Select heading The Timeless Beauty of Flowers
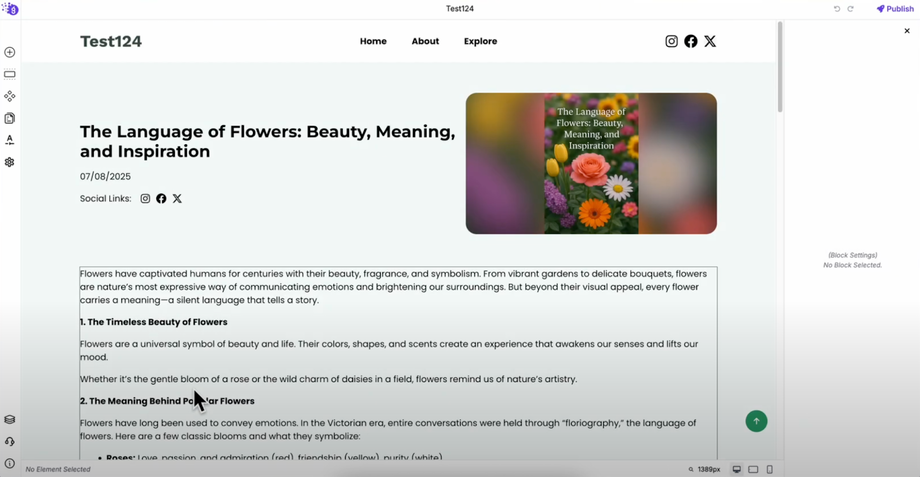This screenshot has height=477, width=920. [154, 322]
